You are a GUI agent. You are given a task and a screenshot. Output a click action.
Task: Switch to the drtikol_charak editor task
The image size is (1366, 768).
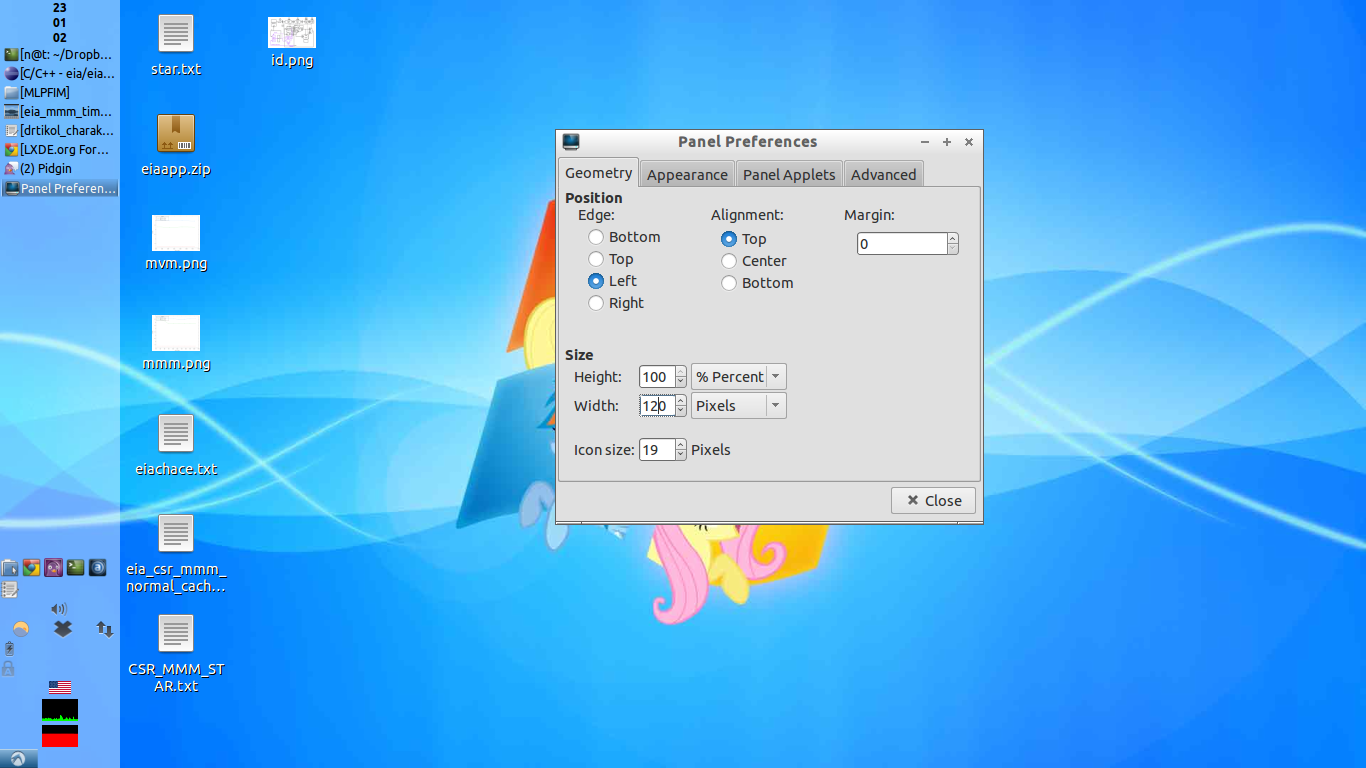tap(60, 131)
